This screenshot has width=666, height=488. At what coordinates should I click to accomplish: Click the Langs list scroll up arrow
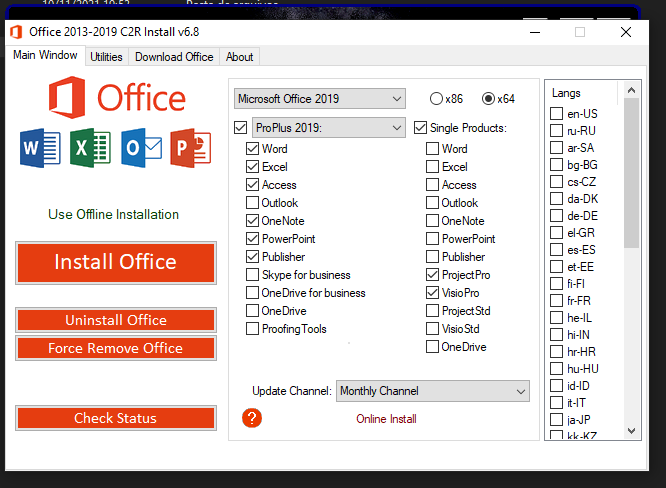point(632,90)
